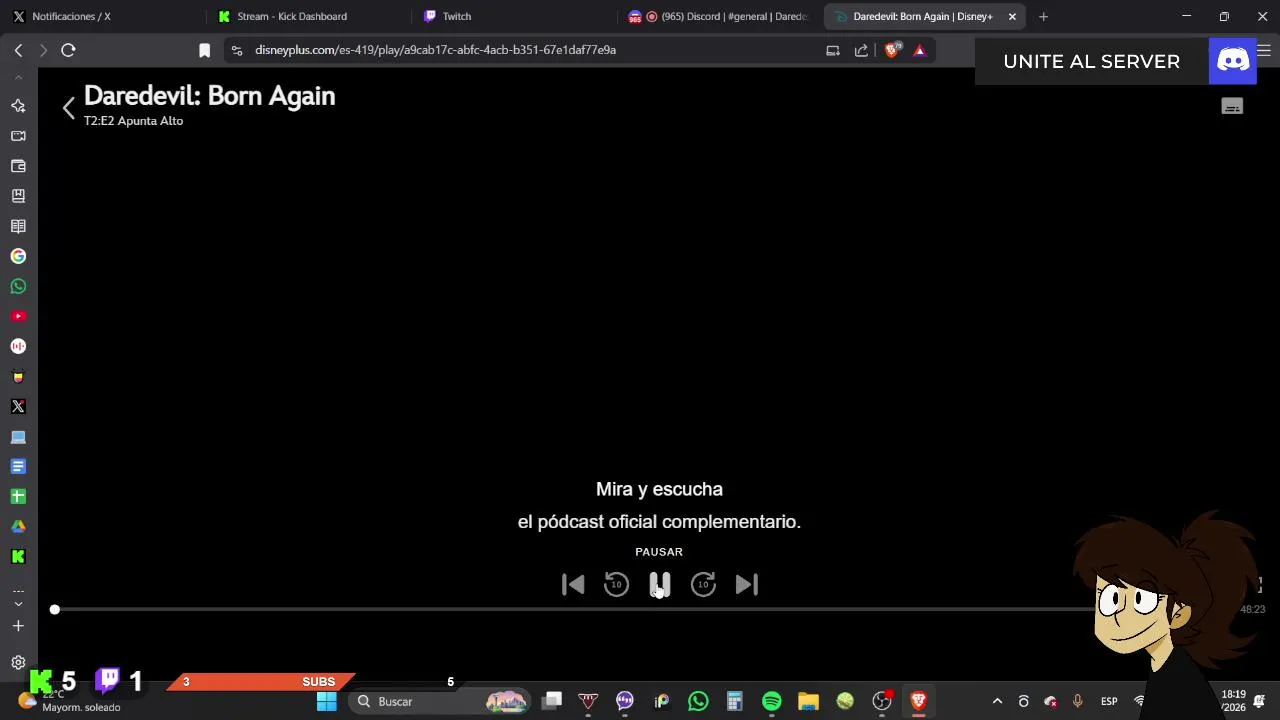
Task: Restart the episode with the previous-track button
Action: 573,584
